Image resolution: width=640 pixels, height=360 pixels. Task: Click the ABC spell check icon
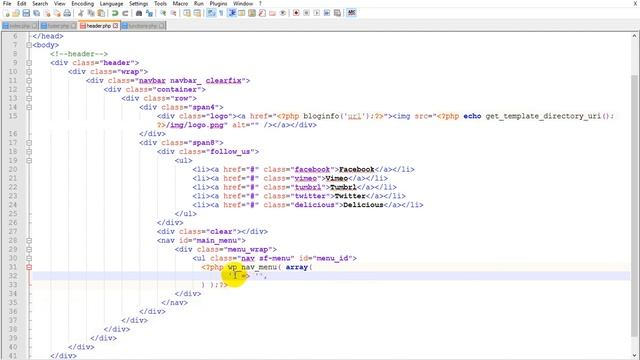[351, 13]
